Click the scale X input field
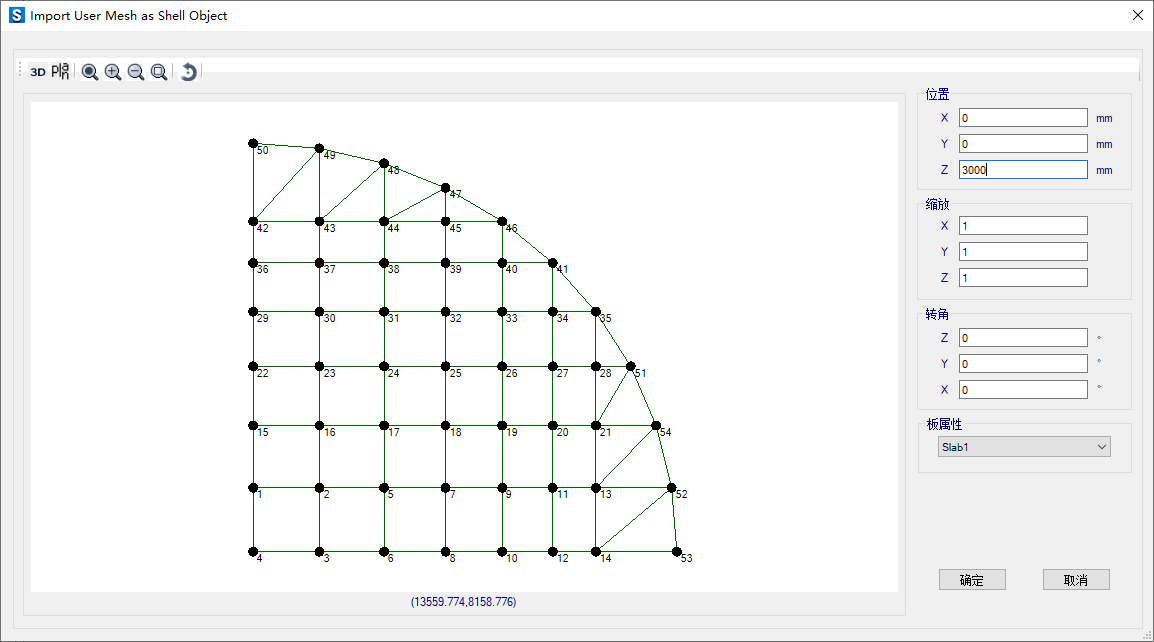Image resolution: width=1154 pixels, height=642 pixels. click(x=1022, y=226)
